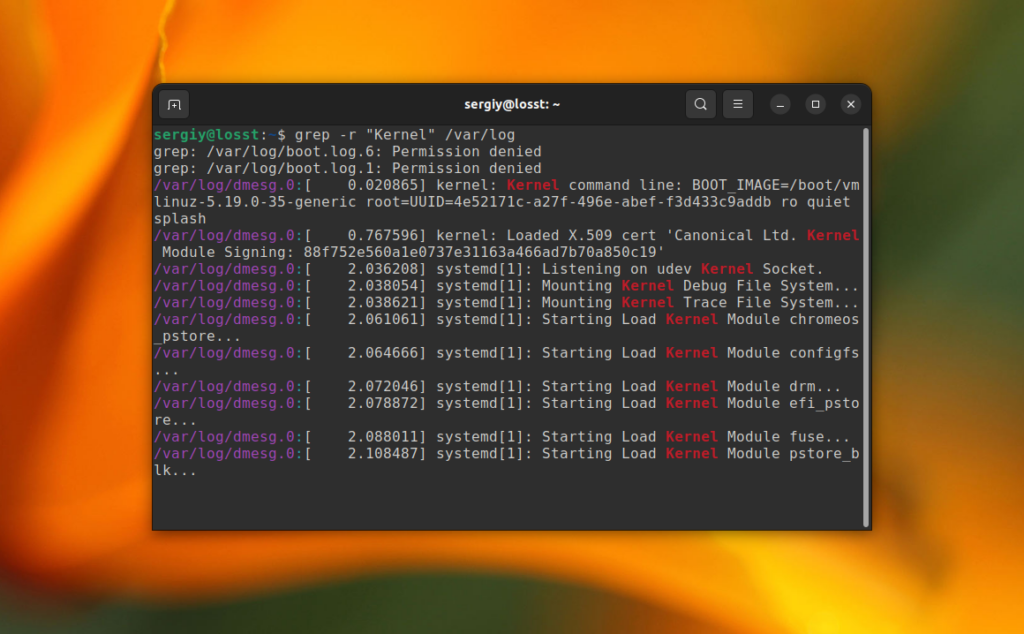Open a new terminal tab
Image resolution: width=1024 pixels, height=634 pixels.
point(175,104)
